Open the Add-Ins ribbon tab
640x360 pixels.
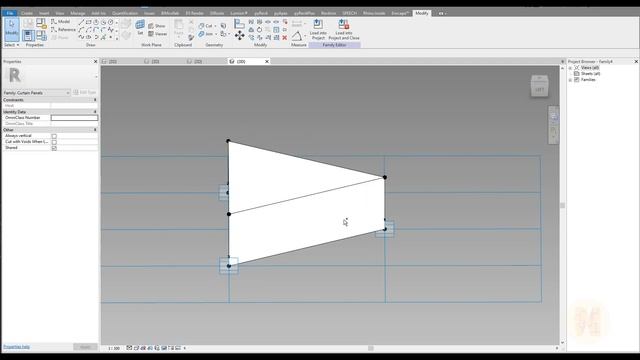tap(98, 13)
